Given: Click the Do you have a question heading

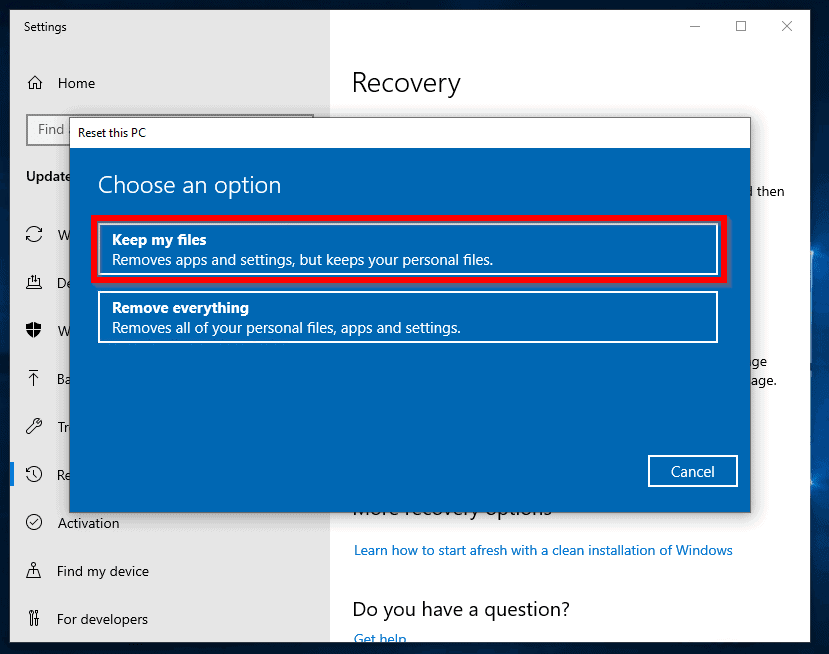Looking at the screenshot, I should [x=461, y=610].
